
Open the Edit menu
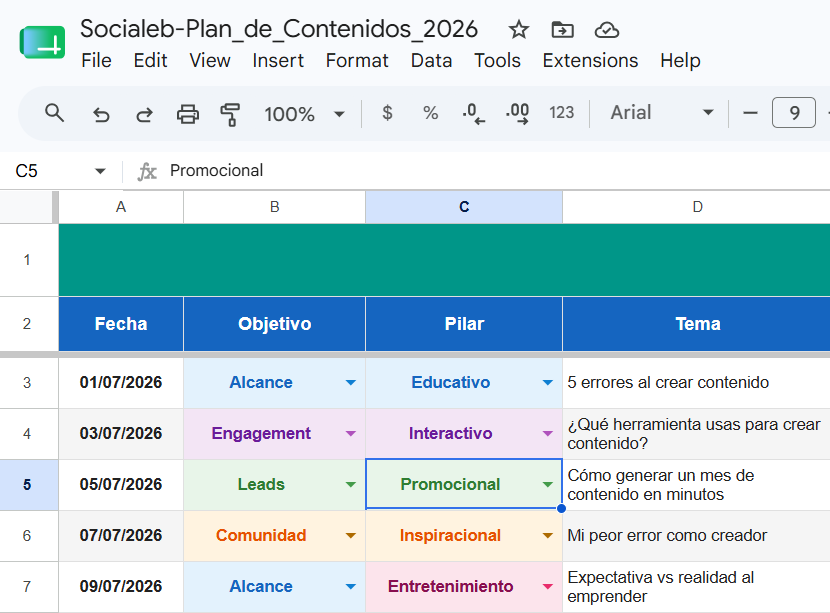coord(150,60)
